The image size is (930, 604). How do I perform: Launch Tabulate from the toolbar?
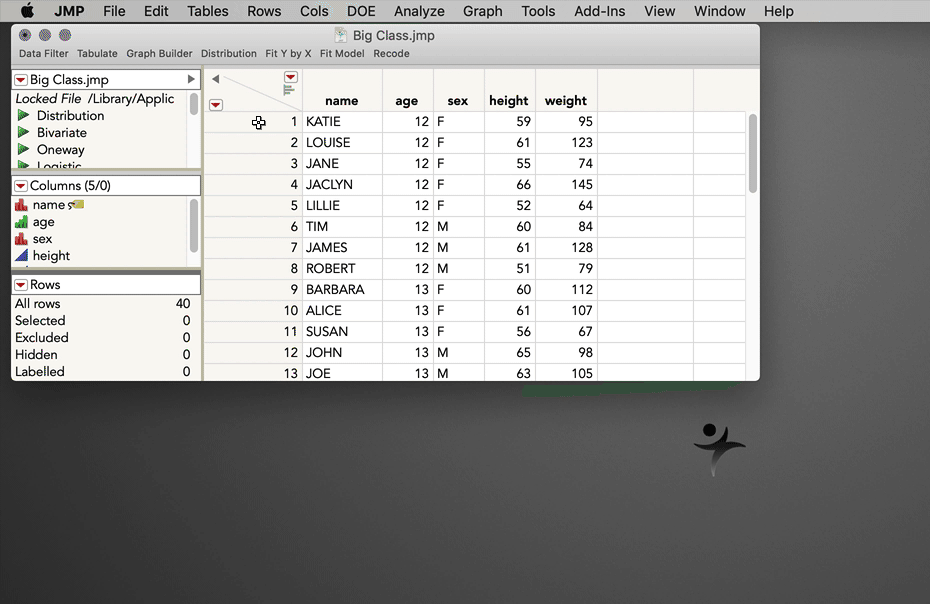click(97, 53)
